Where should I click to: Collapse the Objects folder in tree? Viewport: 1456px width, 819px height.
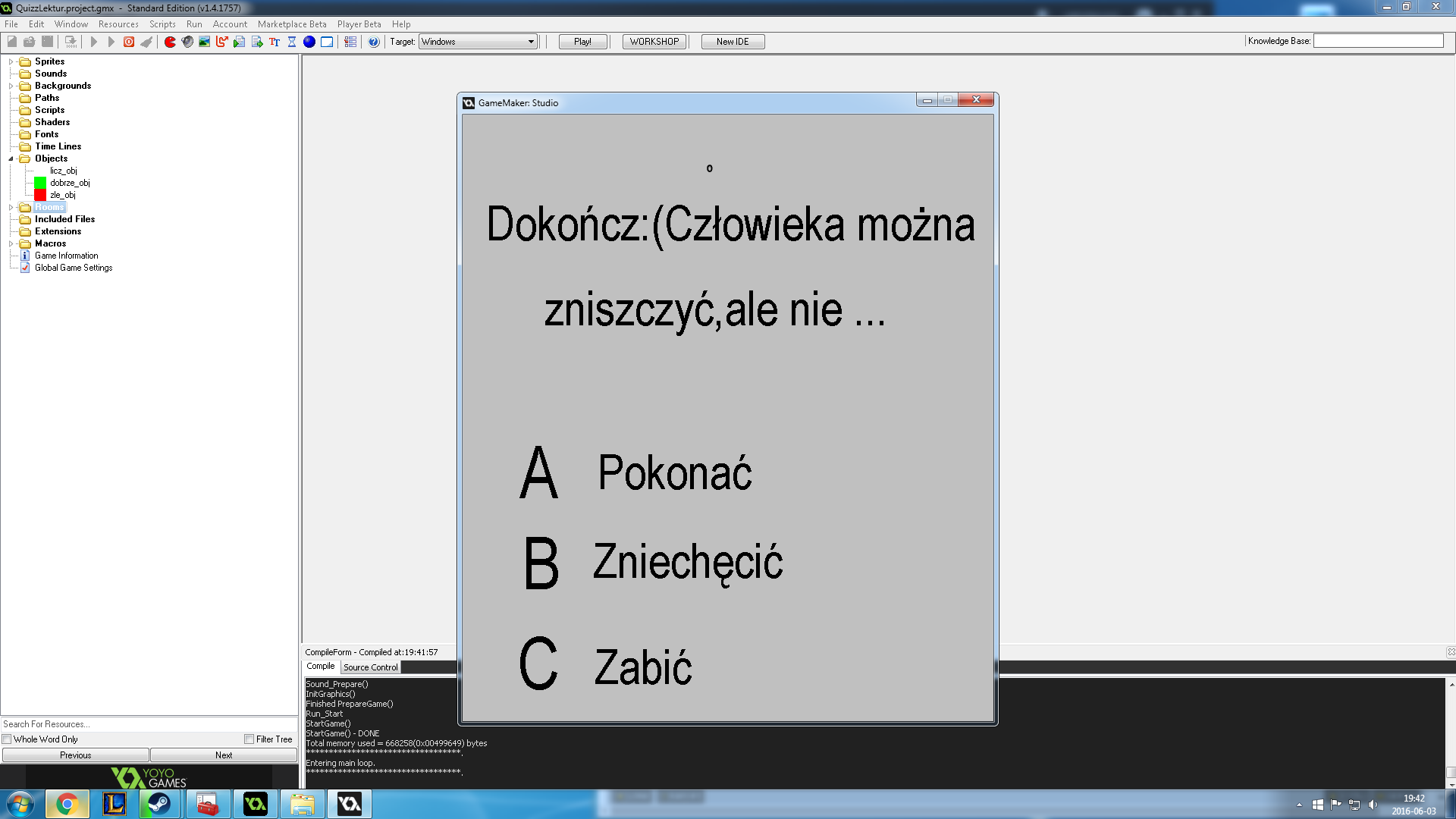[11, 158]
